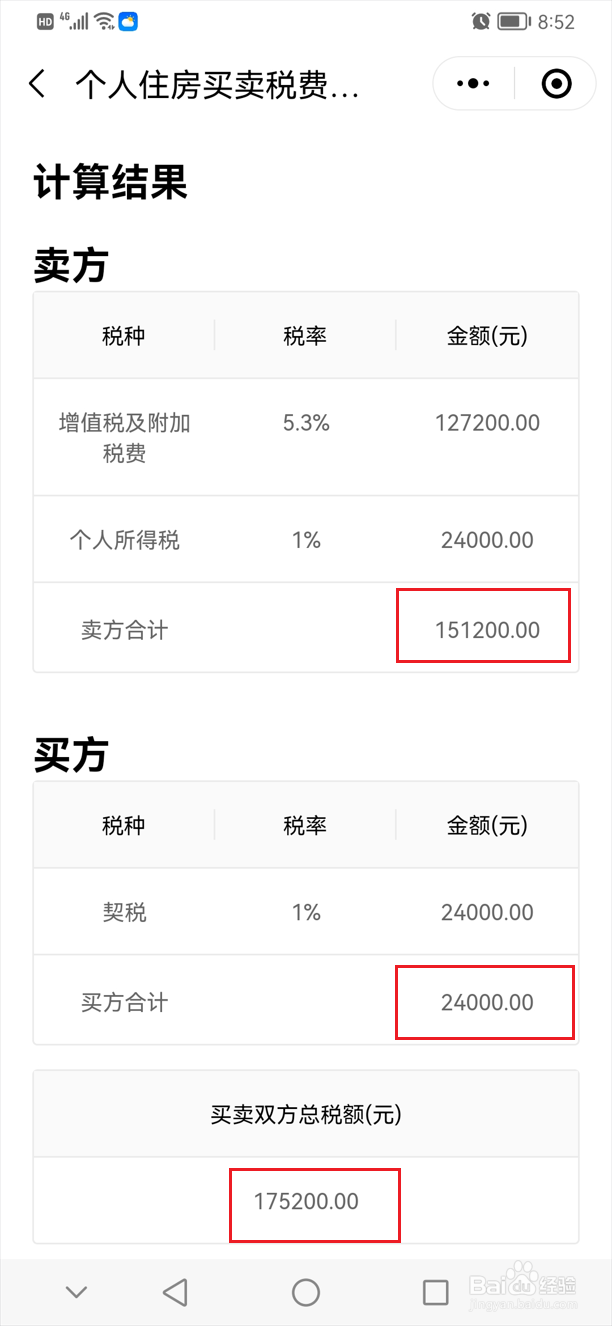The width and height of the screenshot is (612, 1326).
Task: Tap the 增值税及附加税费 row label
Action: tap(124, 438)
